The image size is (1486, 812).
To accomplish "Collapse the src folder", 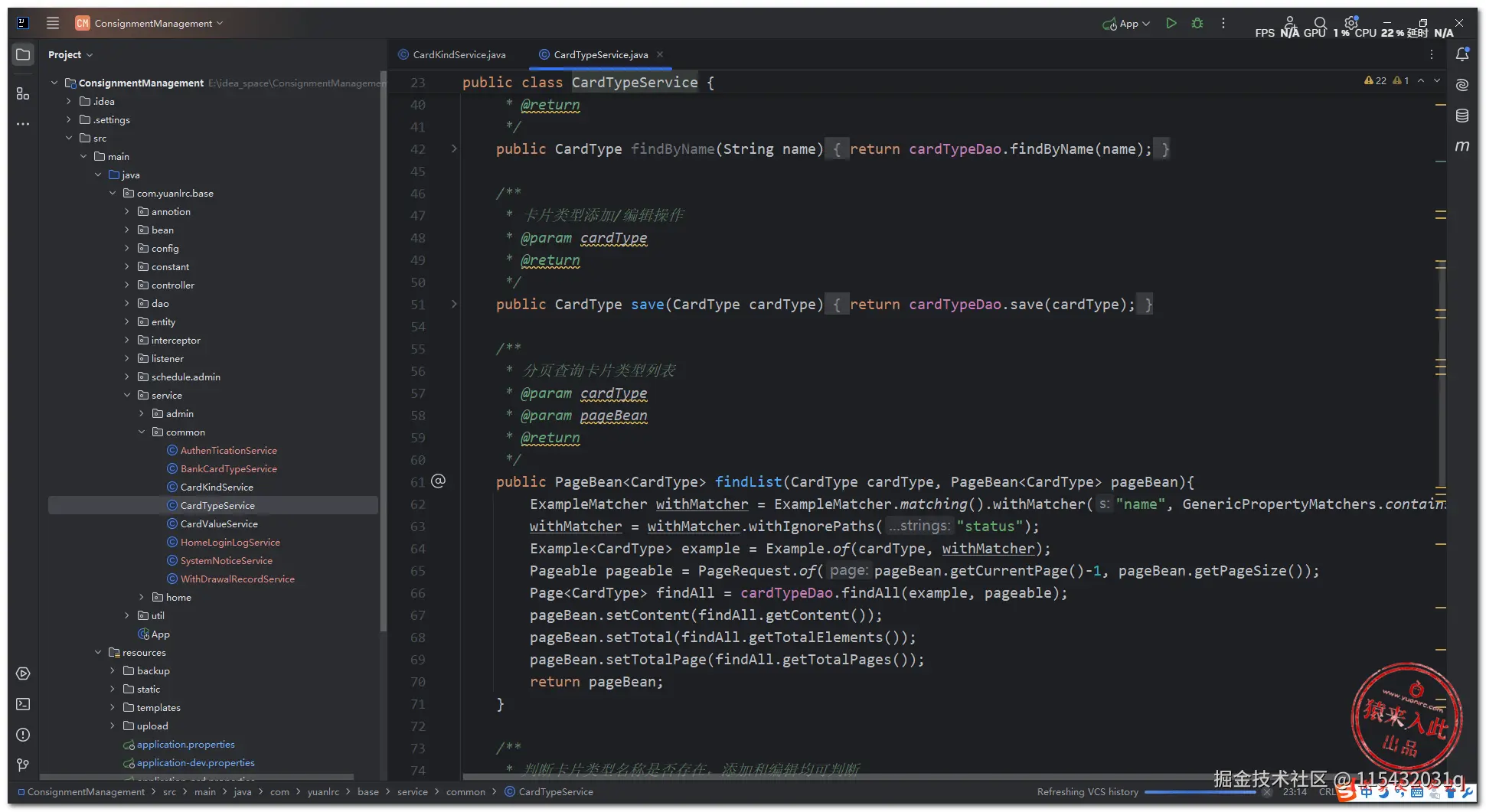I will pyautogui.click(x=69, y=138).
